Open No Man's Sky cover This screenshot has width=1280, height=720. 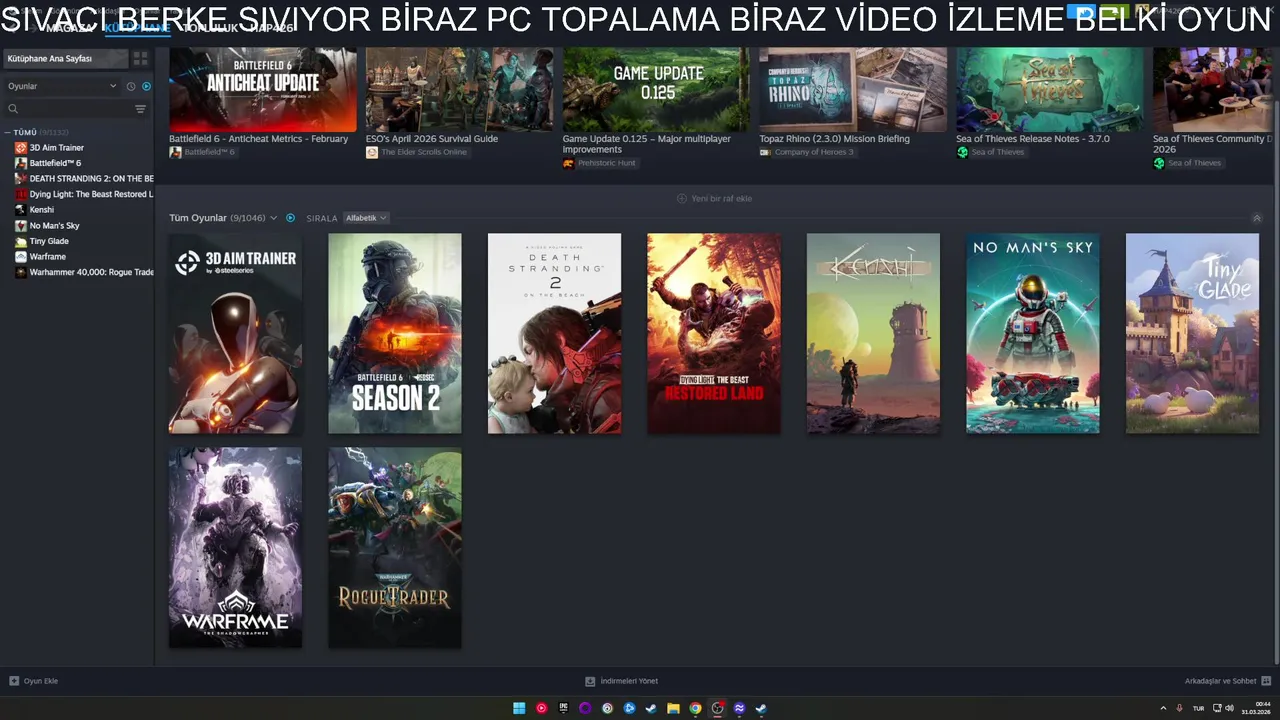point(1033,334)
